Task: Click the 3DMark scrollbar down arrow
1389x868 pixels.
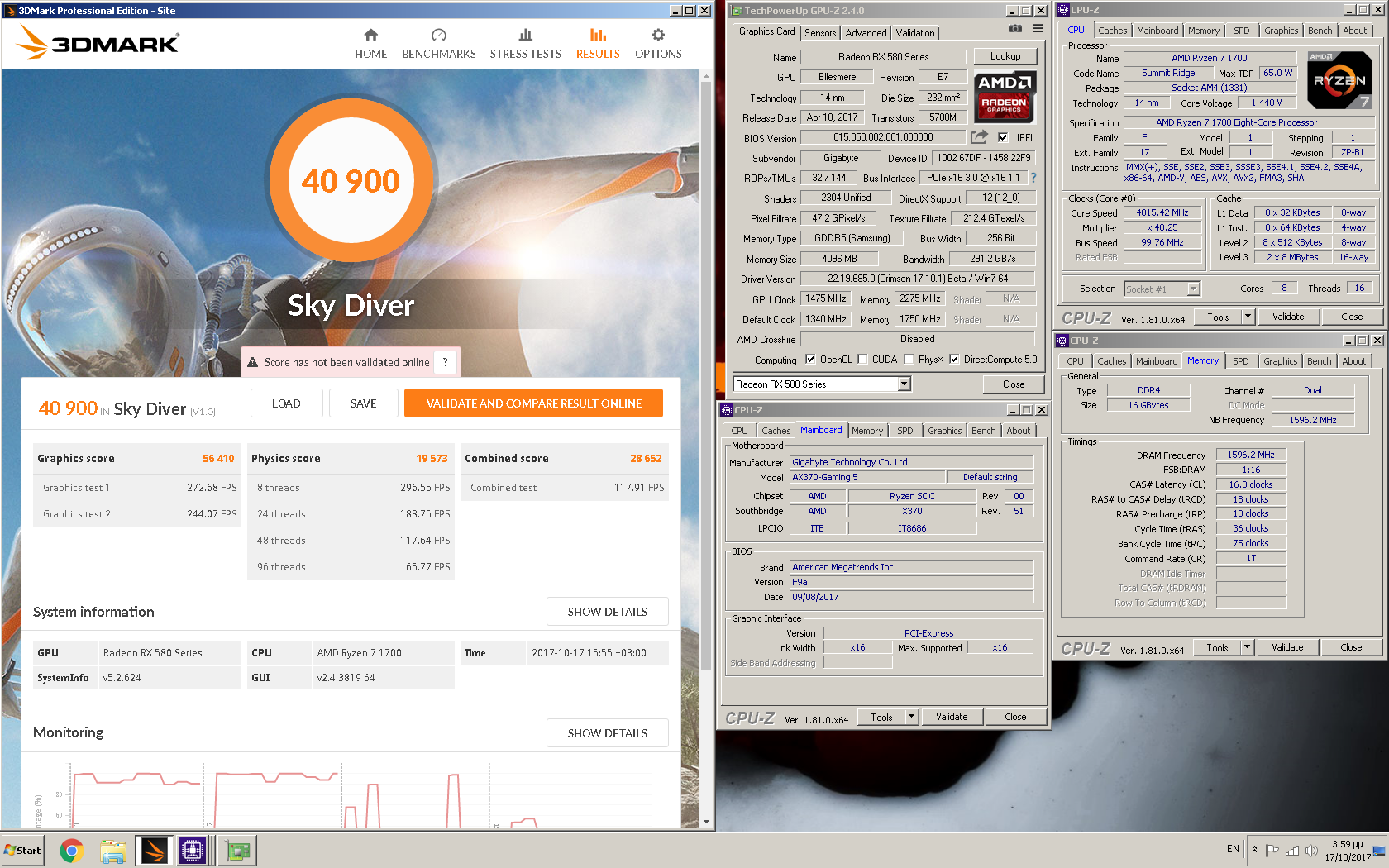Action: (x=705, y=822)
